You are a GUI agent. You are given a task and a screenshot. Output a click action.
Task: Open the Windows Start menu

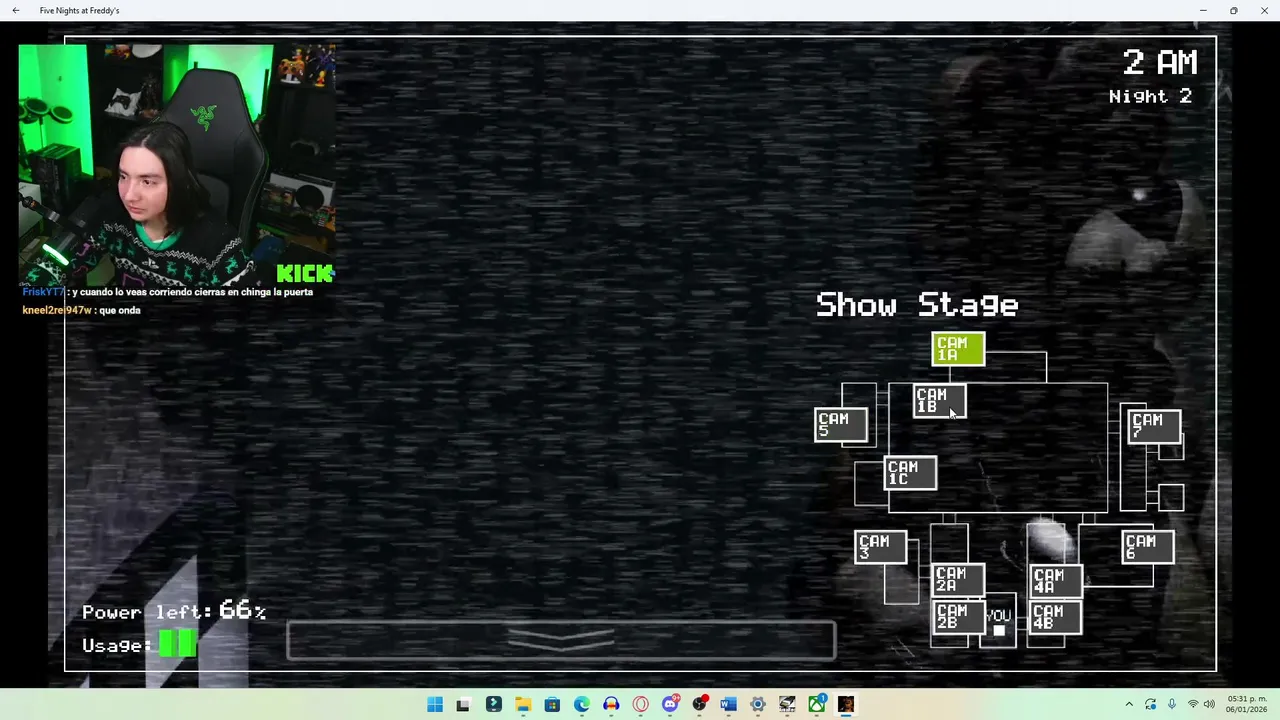coord(435,705)
